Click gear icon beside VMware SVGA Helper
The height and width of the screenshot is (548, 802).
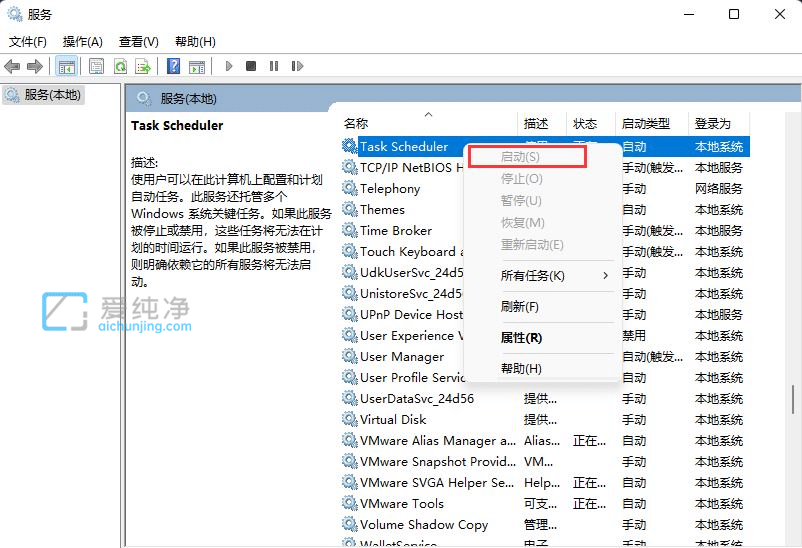(x=350, y=482)
